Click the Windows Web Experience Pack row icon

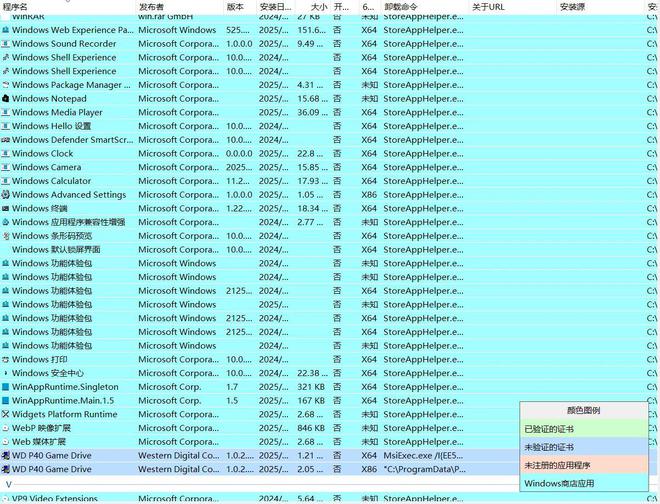click(x=5, y=30)
